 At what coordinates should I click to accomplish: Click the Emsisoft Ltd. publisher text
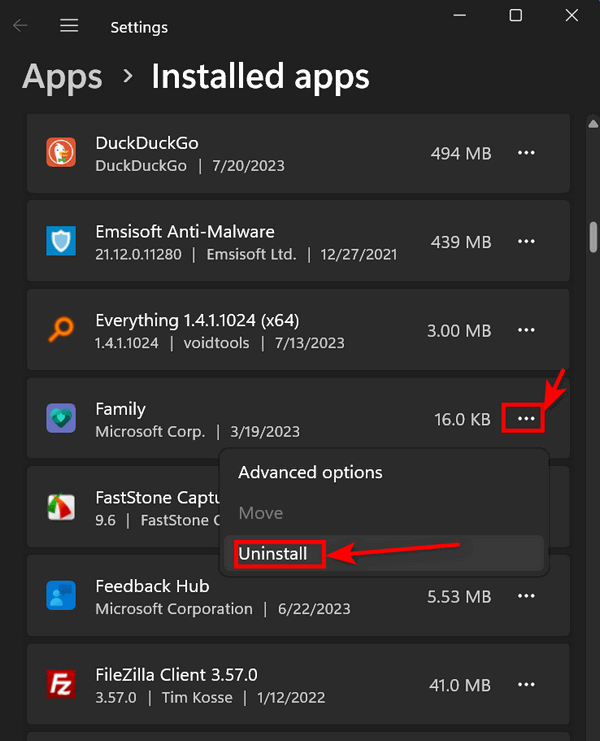pyautogui.click(x=251, y=254)
